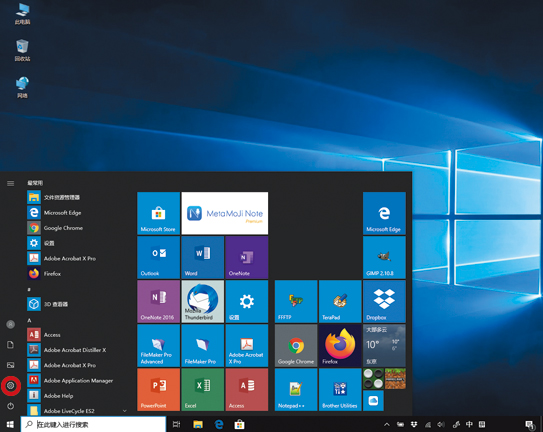Open the small tile with round game pieces
This screenshot has width=543, height=432.
373,379
